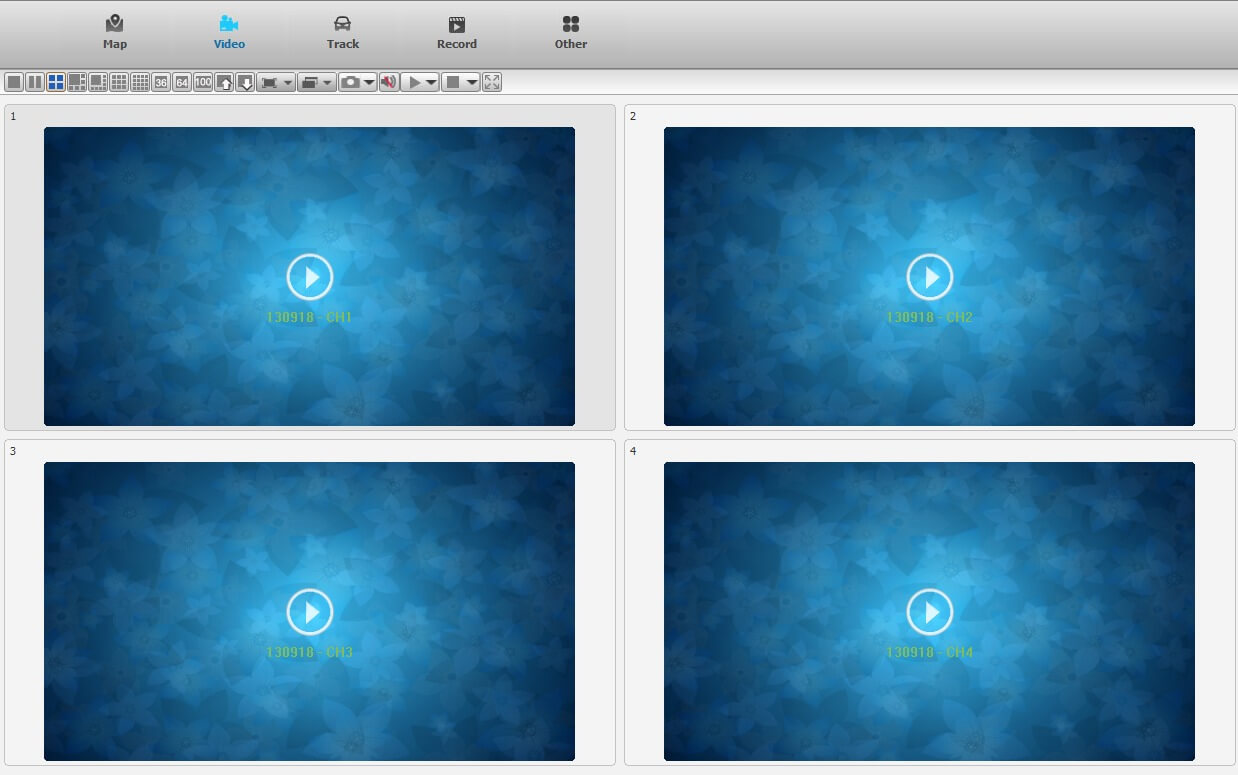Open the Other menu section
This screenshot has width=1238, height=775.
click(571, 32)
